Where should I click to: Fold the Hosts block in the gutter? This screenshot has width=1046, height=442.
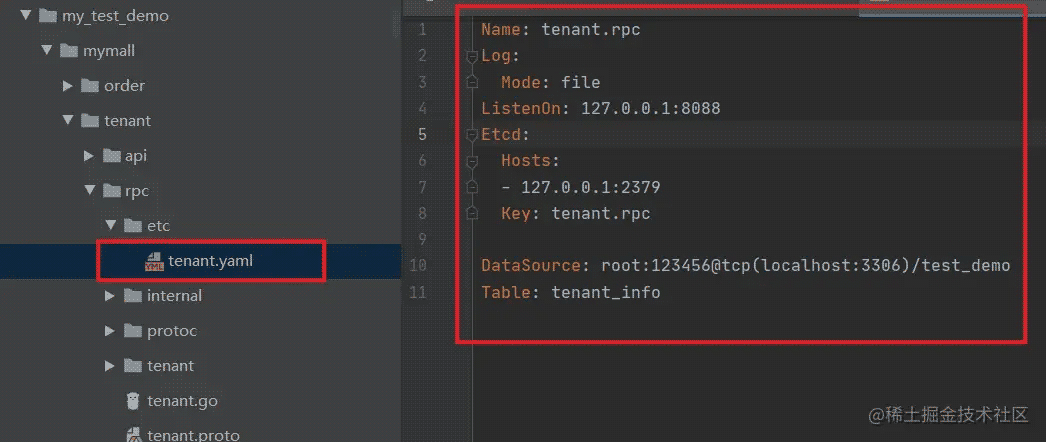point(472,161)
